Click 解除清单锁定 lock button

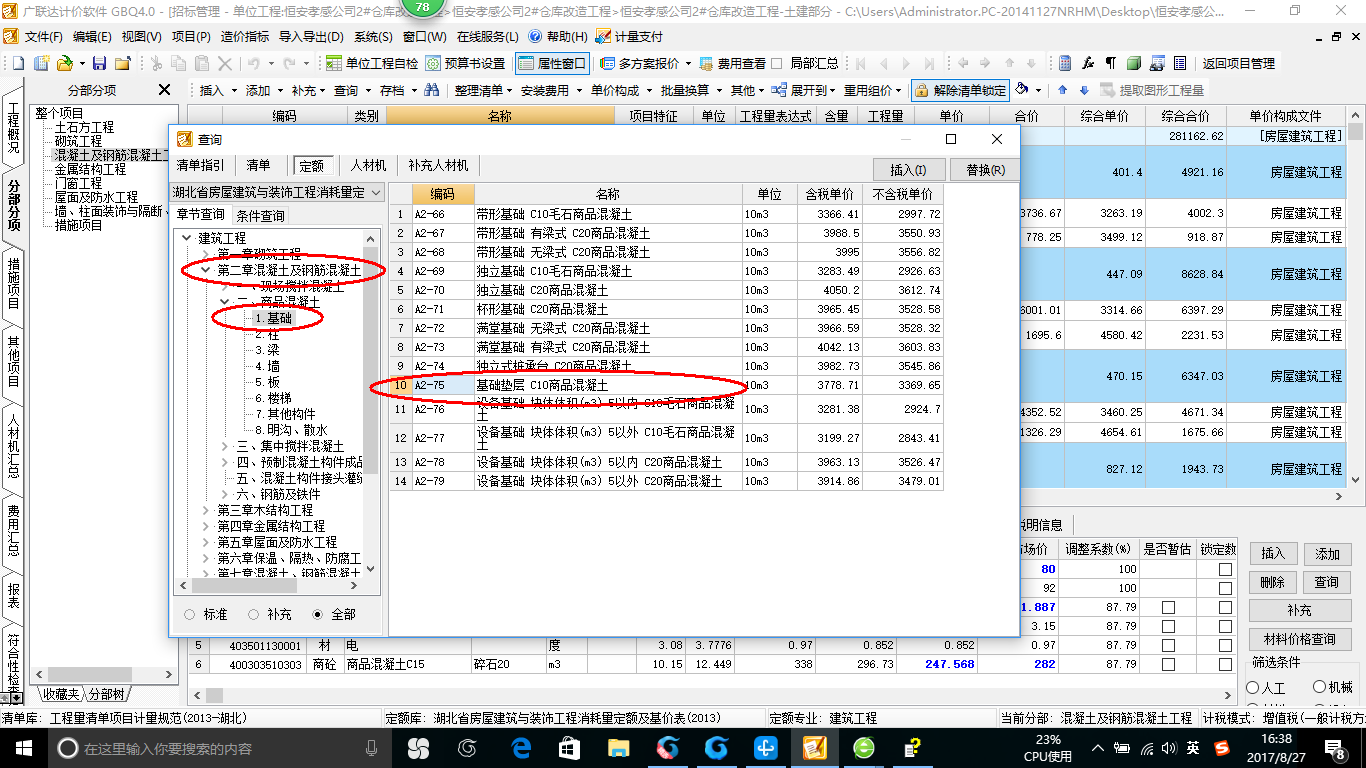tap(960, 90)
